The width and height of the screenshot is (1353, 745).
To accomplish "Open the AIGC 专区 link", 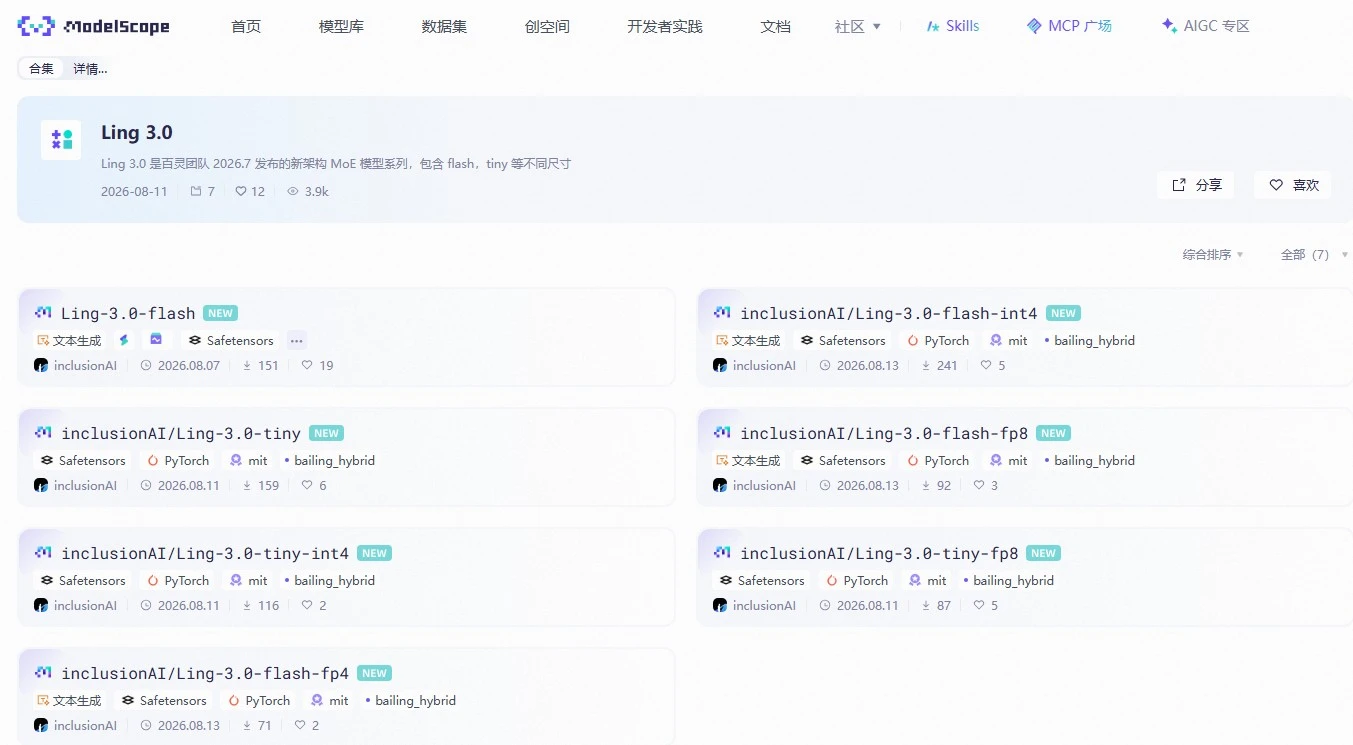I will point(1205,26).
